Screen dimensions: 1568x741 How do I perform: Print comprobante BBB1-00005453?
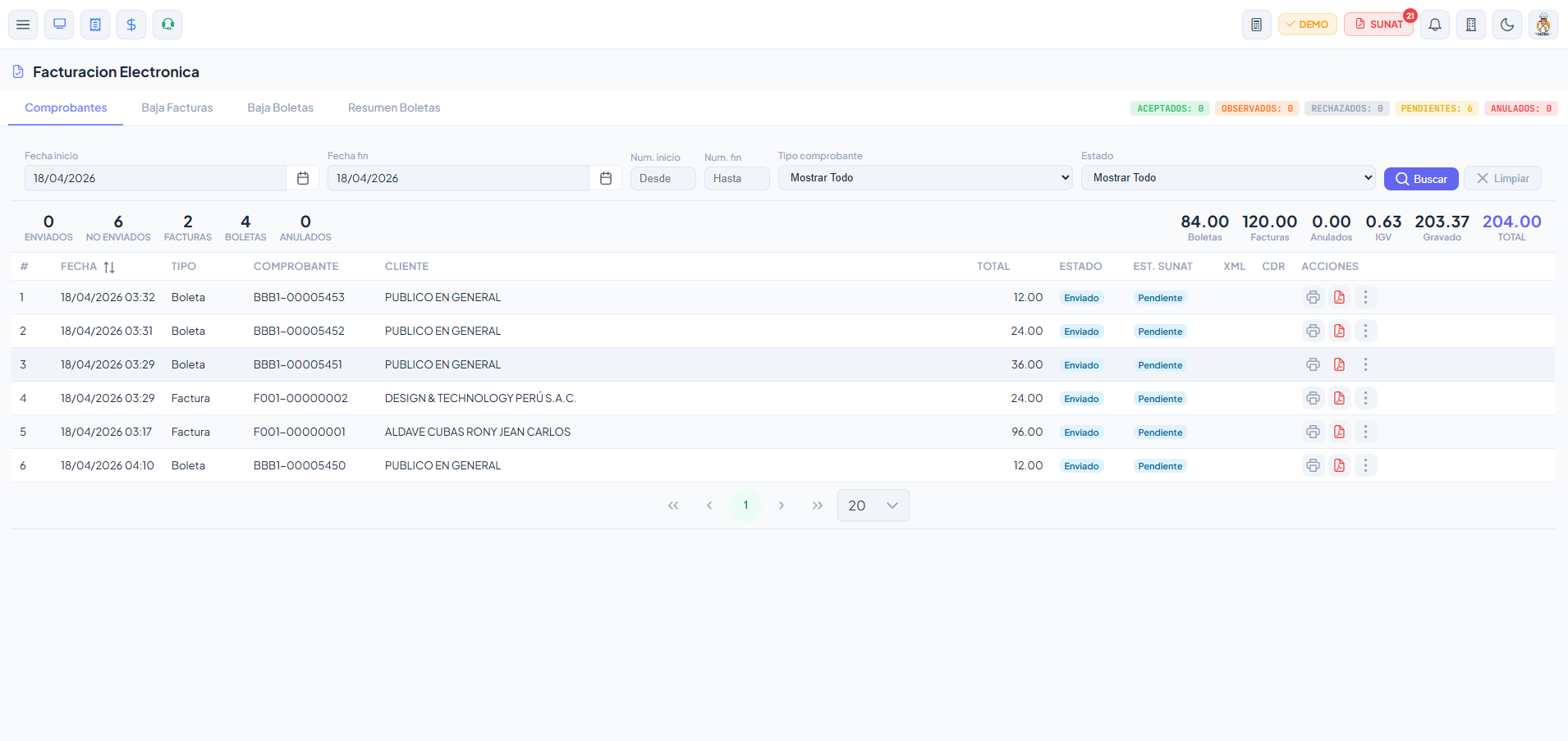coord(1314,297)
